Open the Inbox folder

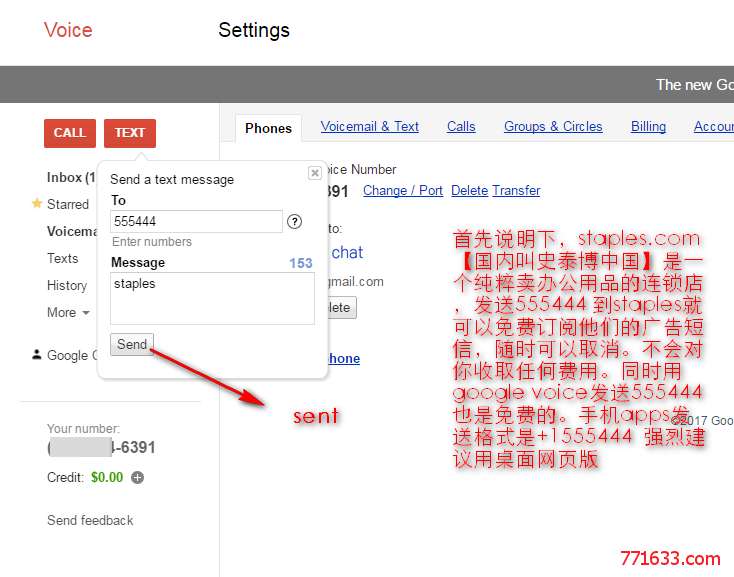(71, 178)
